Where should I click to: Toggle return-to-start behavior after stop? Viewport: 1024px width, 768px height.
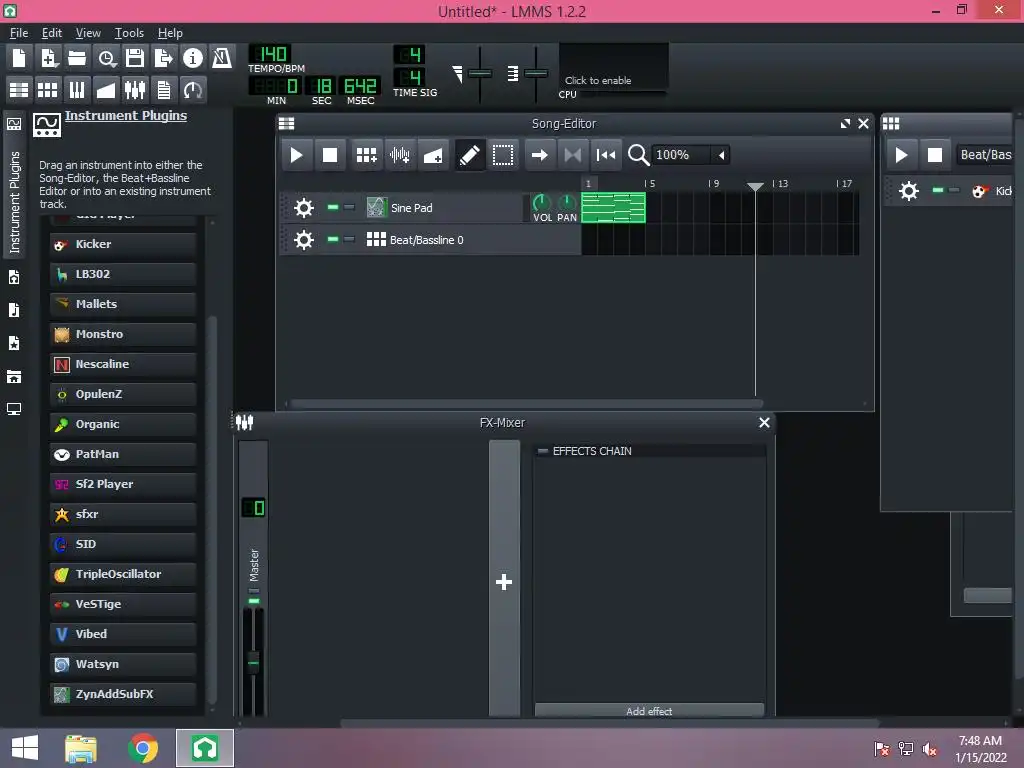coord(606,155)
